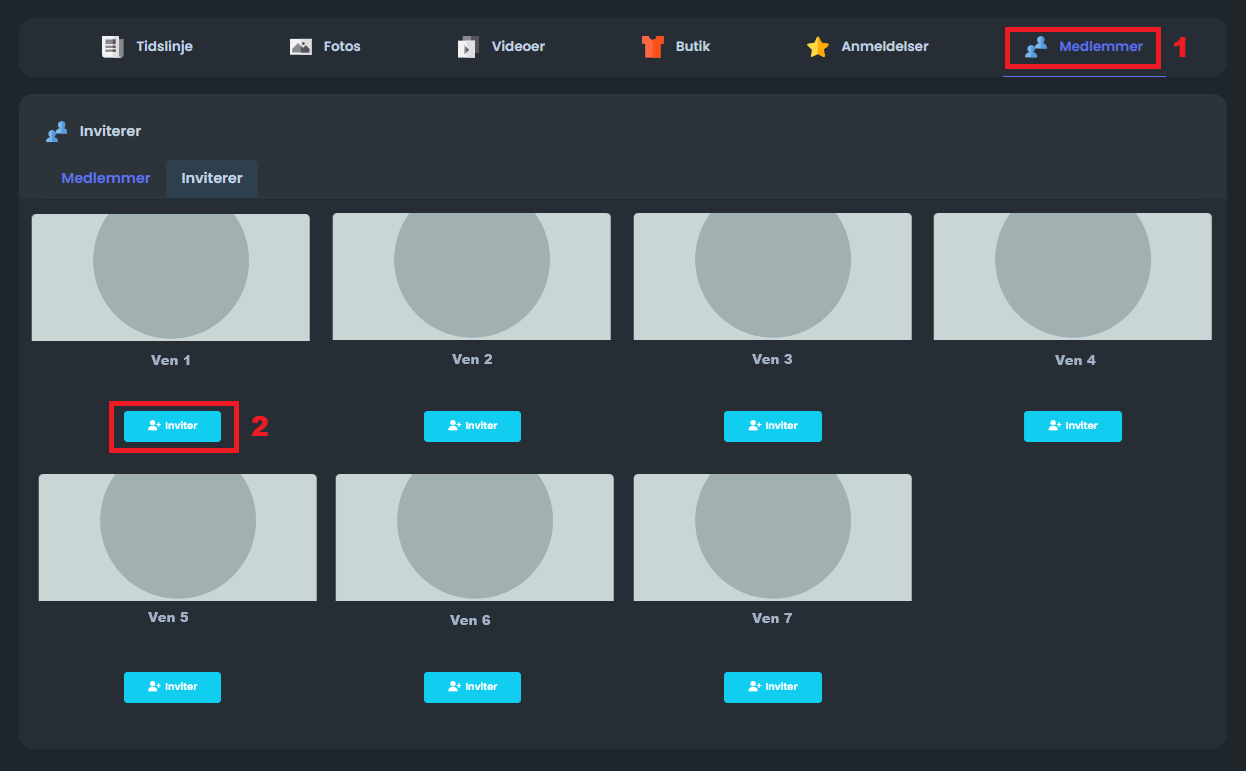Click the Ven 1 avatar placeholder
The image size is (1246, 771).
click(171, 277)
